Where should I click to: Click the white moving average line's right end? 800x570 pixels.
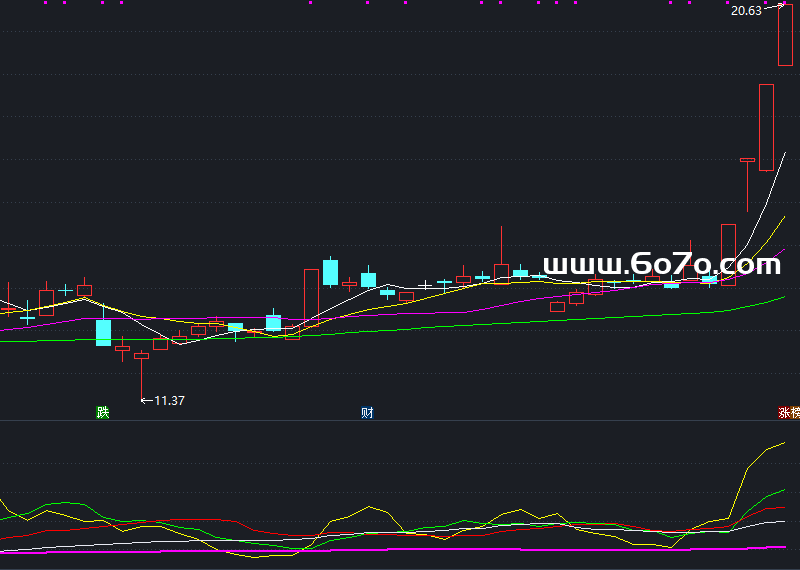pyautogui.click(x=785, y=153)
